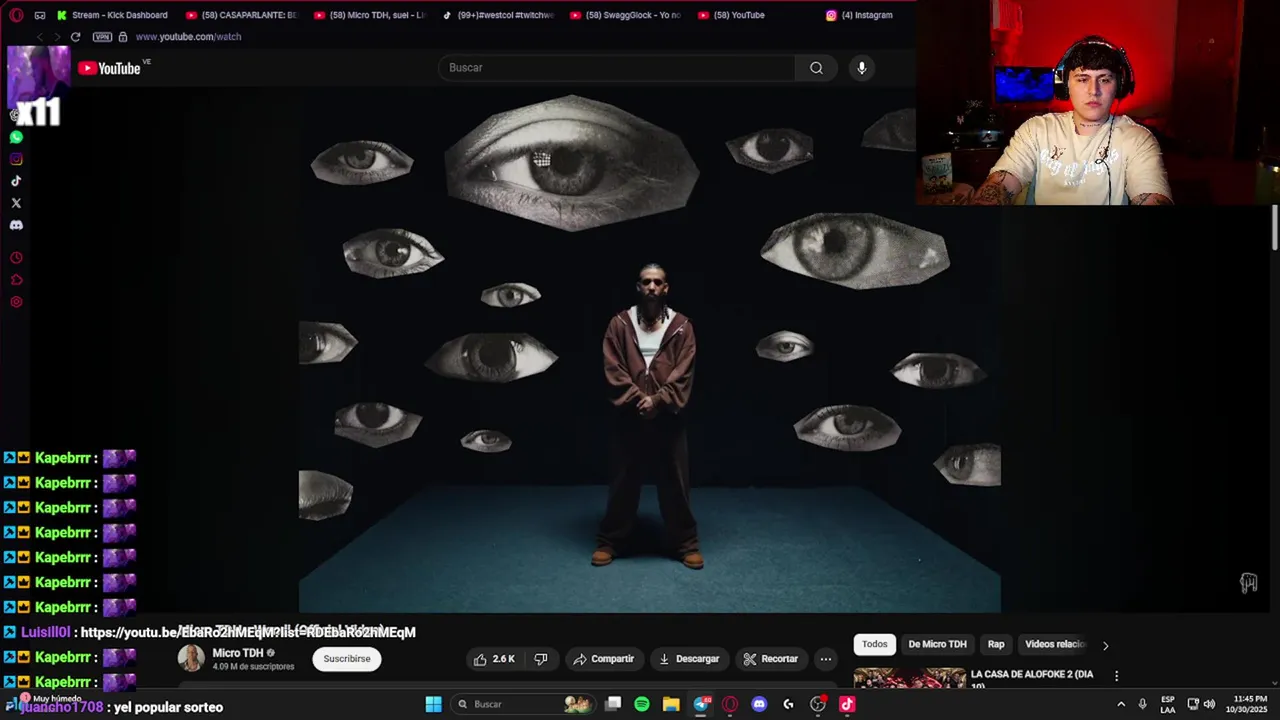Open Opera sidebar settings hexagon icon
1280x720 pixels.
click(x=16, y=302)
